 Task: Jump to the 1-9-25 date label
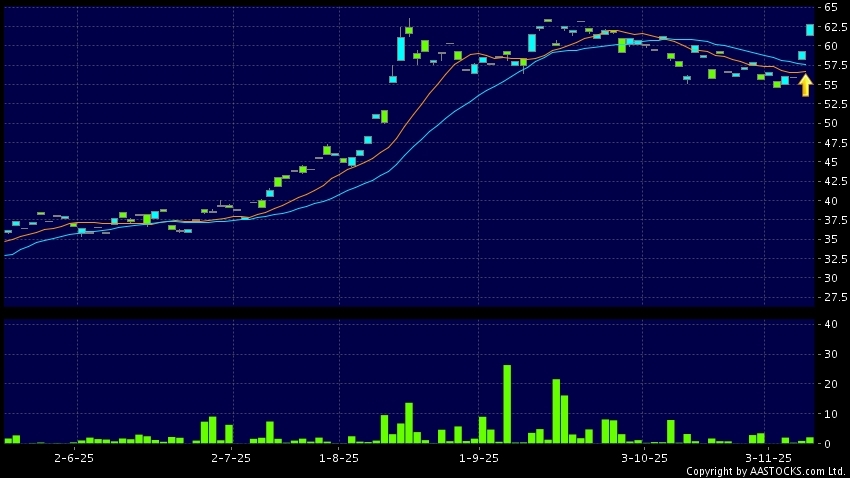click(x=478, y=457)
